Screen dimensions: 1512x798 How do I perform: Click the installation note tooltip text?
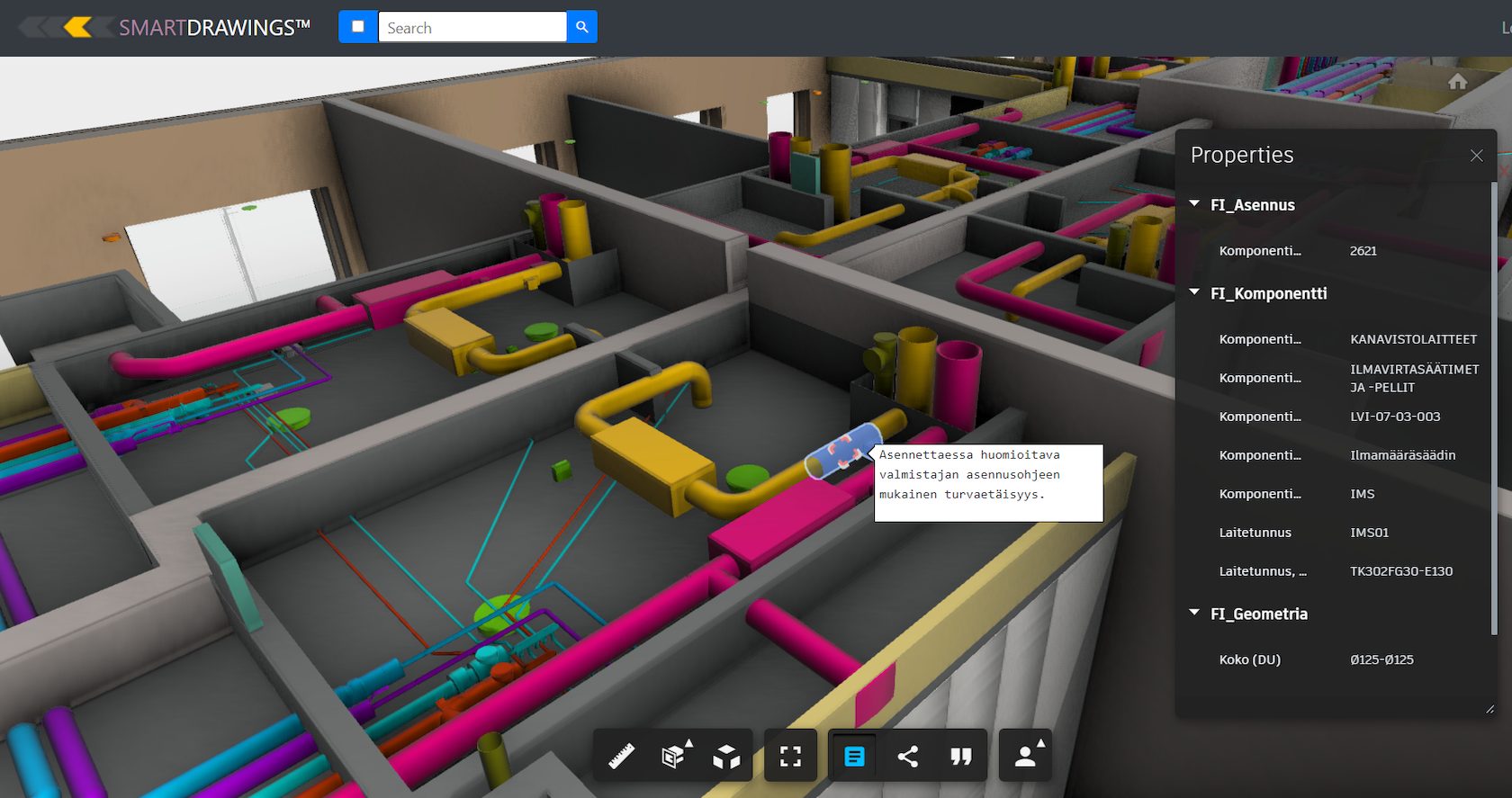coord(970,474)
